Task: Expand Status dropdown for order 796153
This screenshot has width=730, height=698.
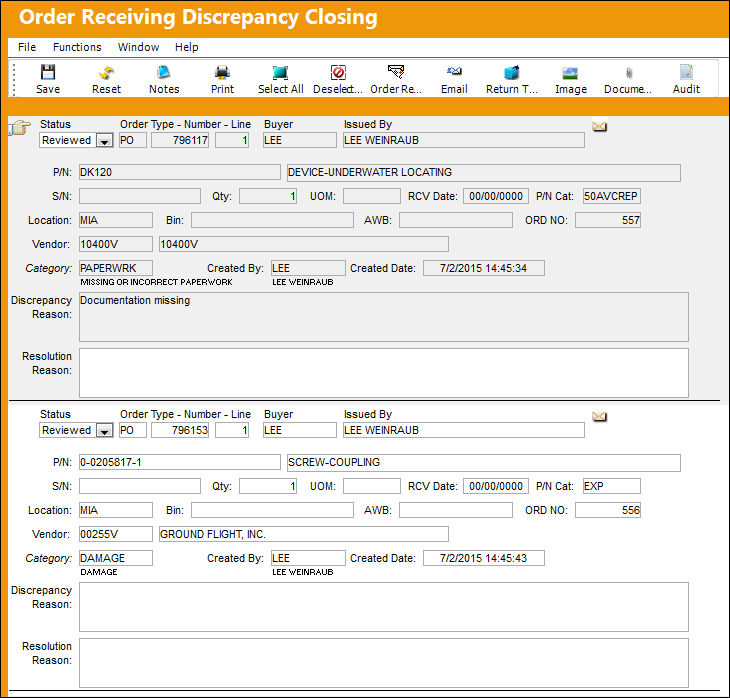Action: click(x=104, y=431)
